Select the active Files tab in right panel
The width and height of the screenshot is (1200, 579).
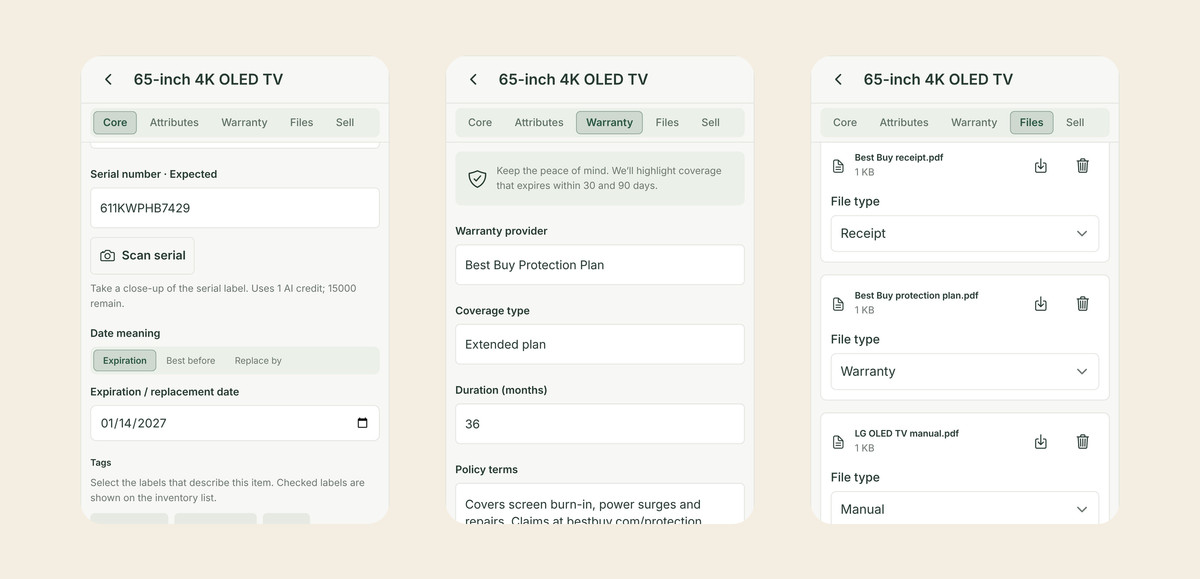click(1032, 123)
